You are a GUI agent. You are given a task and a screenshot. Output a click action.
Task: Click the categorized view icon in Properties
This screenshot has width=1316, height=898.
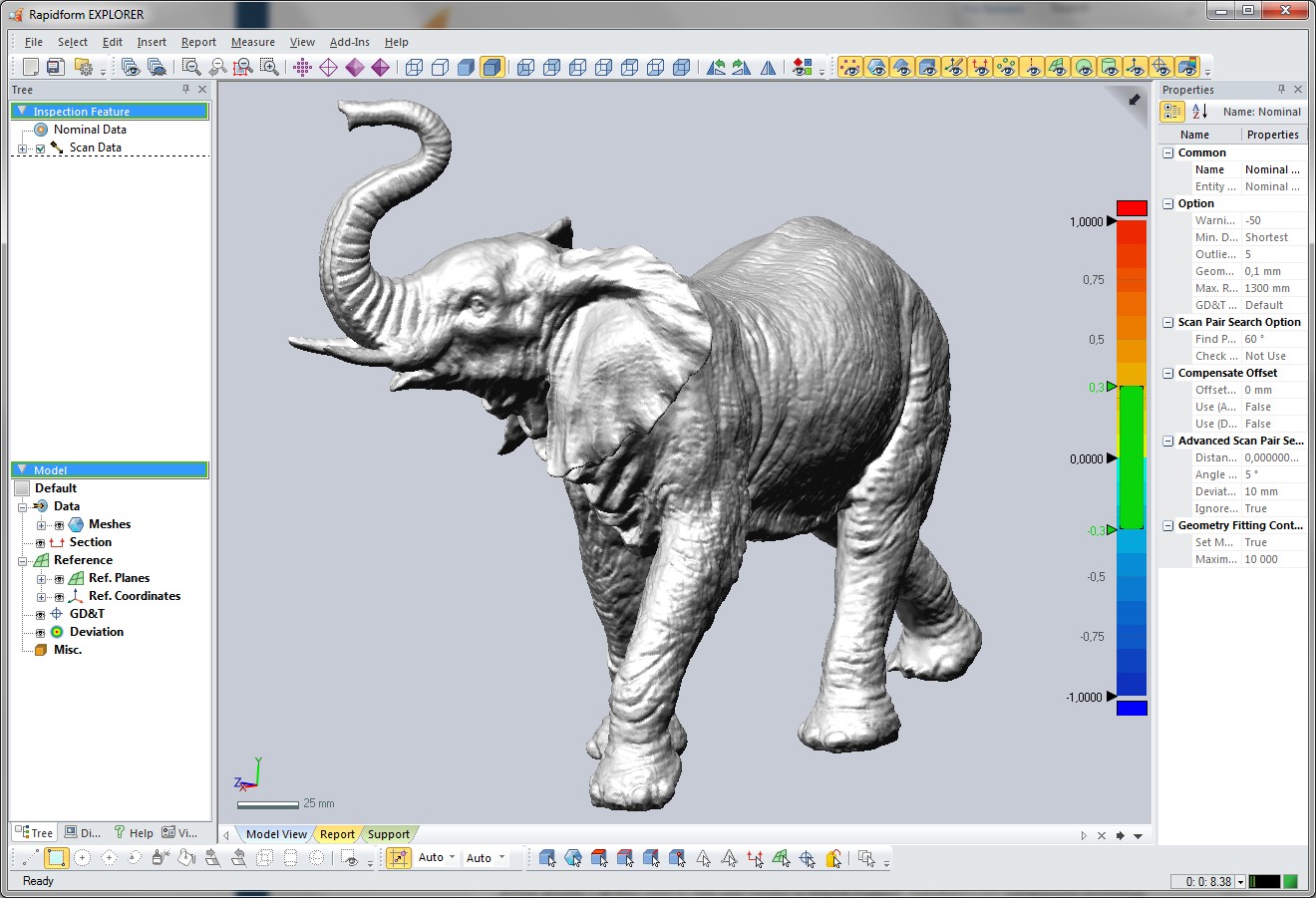coord(1172,112)
